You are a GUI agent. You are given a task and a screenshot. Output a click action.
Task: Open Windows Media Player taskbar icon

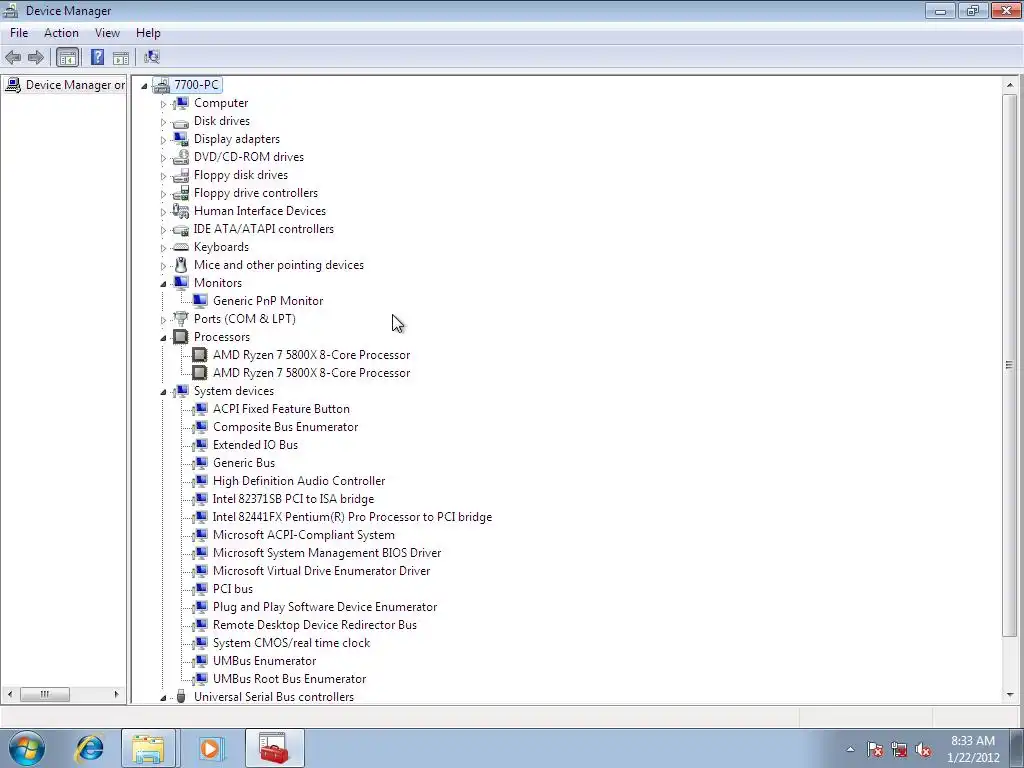pyautogui.click(x=211, y=748)
